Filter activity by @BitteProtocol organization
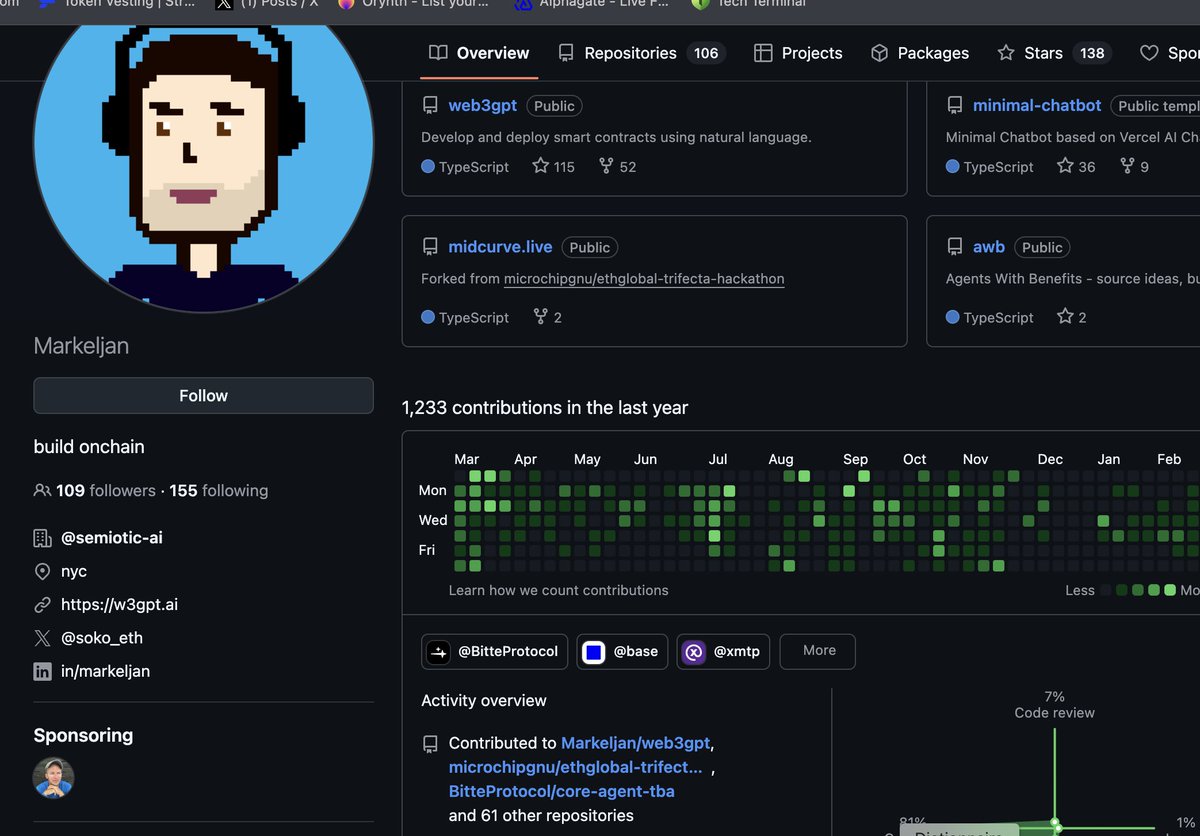This screenshot has width=1200, height=836. click(x=495, y=651)
